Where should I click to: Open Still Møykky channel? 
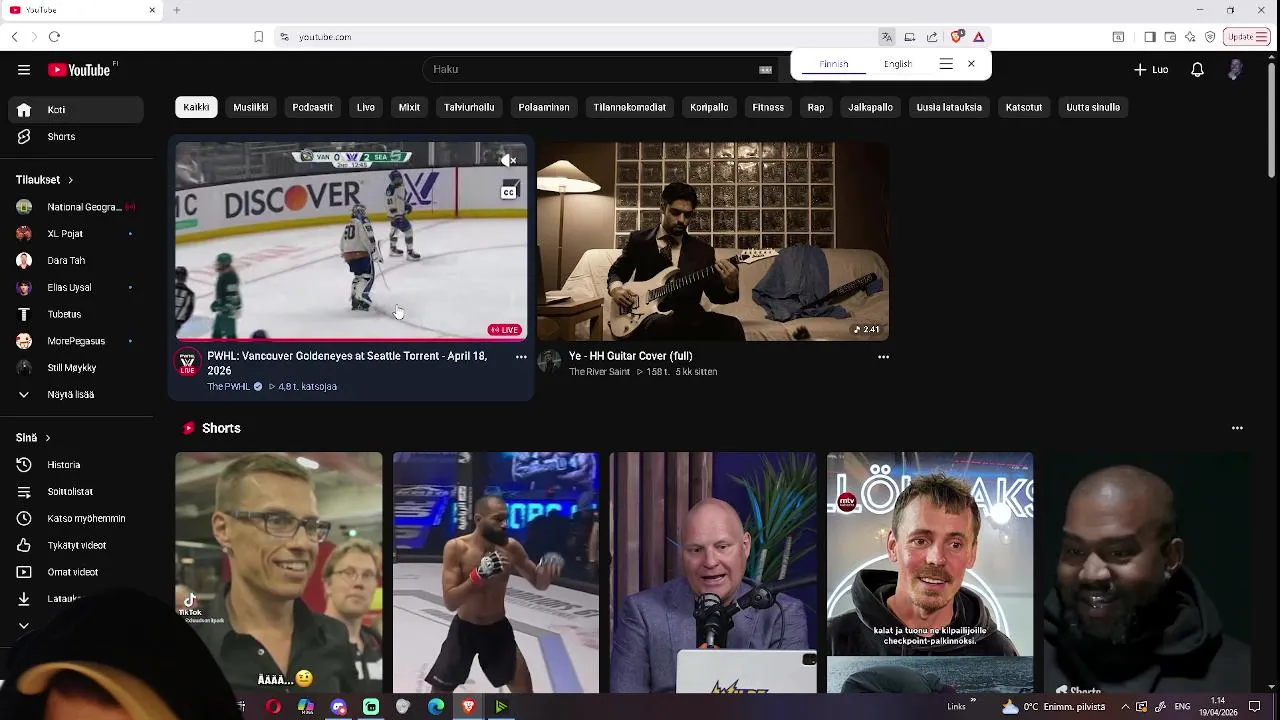76,368
